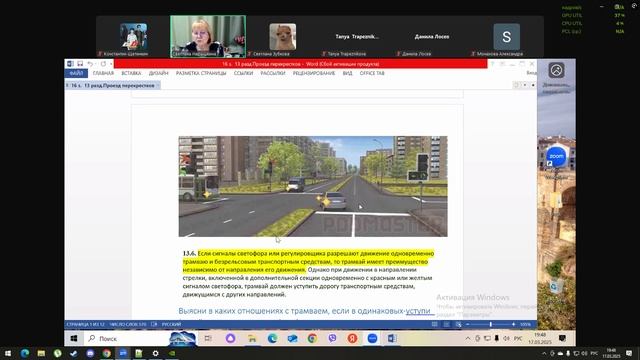Open the РЕЦЕНЗИРОВАНИЕ ribbon tab
The image size is (640, 360).
point(313,73)
